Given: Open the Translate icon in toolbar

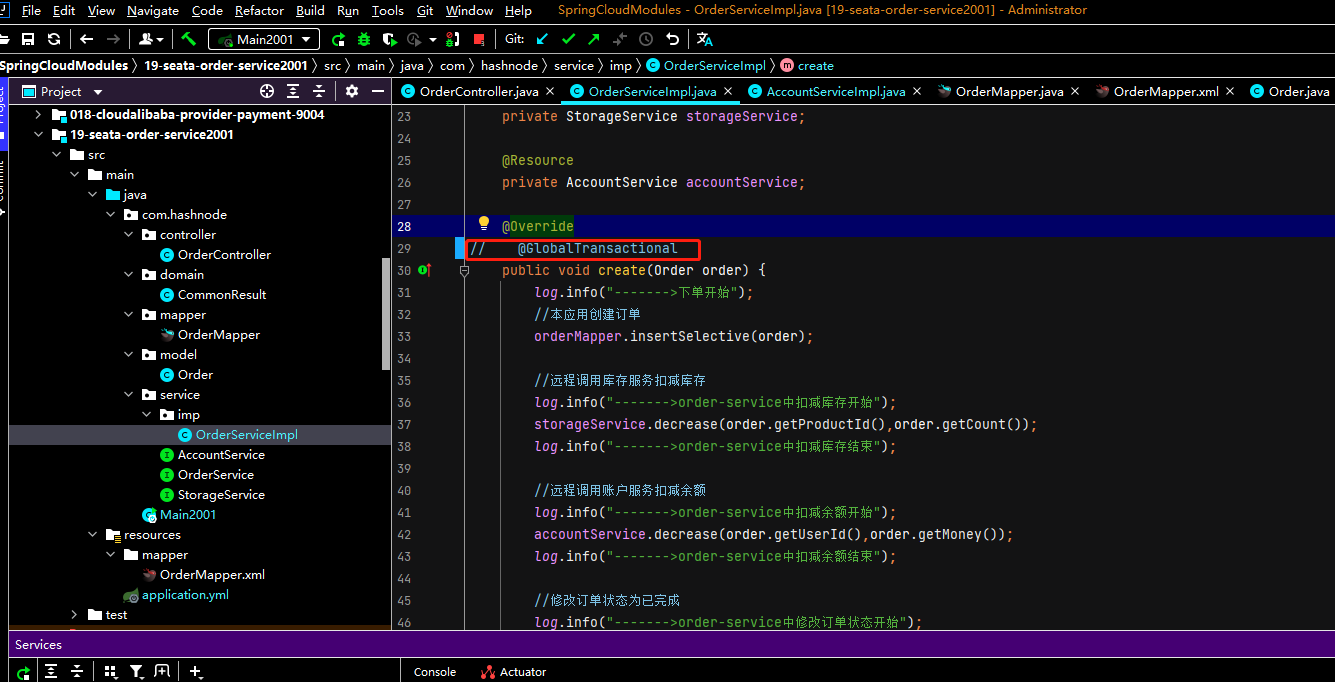Looking at the screenshot, I should [705, 39].
